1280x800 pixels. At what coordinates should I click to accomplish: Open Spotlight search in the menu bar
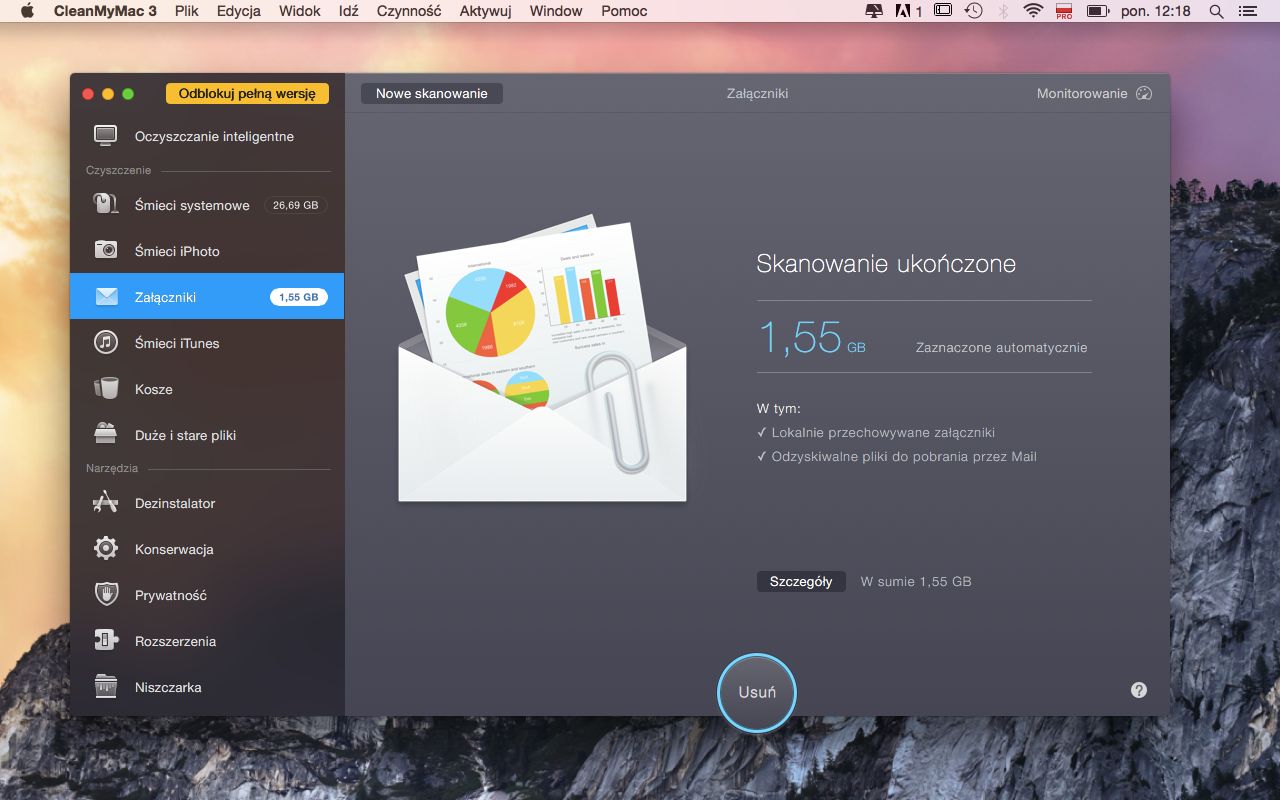click(x=1216, y=11)
